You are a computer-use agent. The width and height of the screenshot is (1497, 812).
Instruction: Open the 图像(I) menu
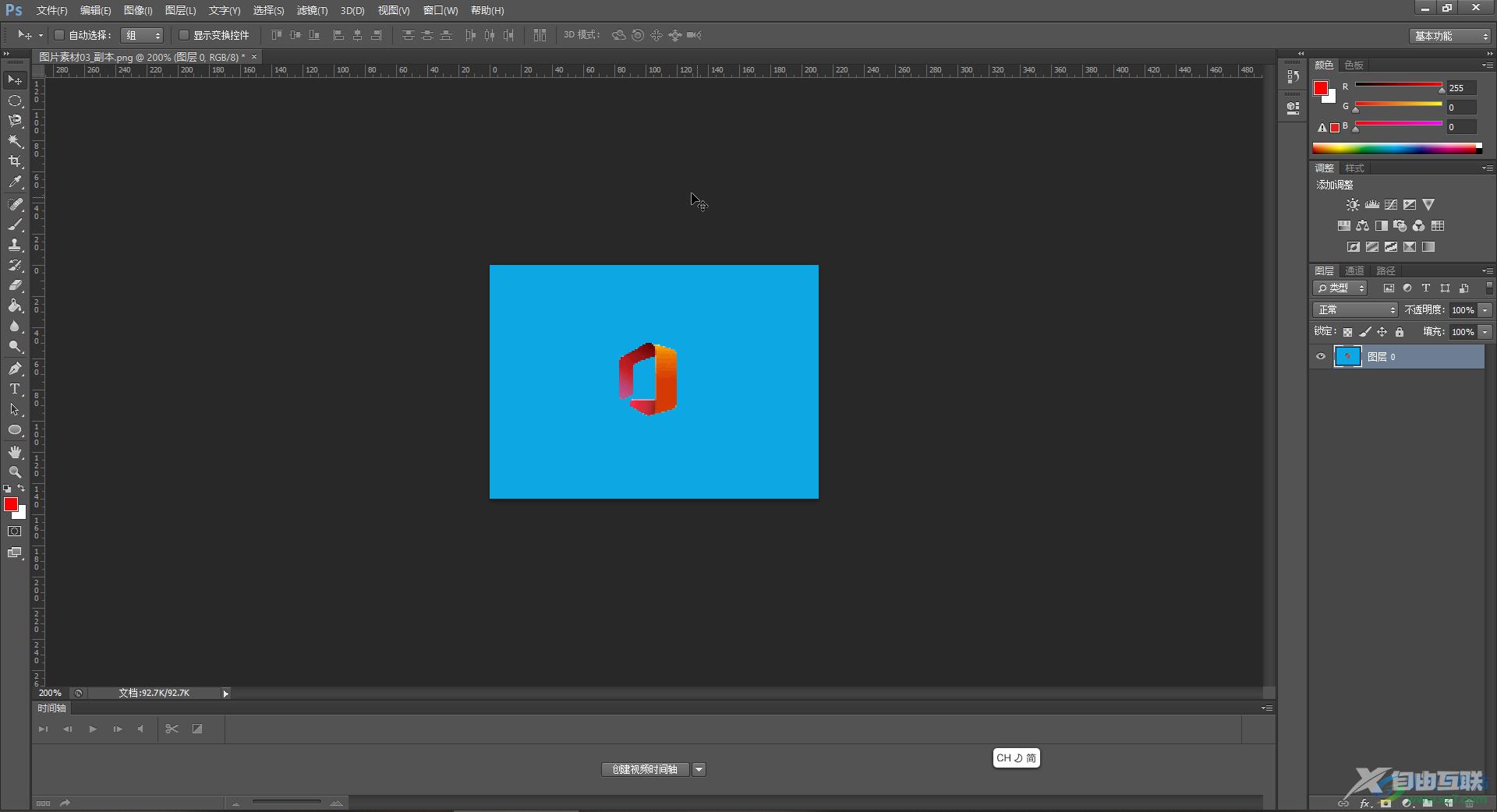(138, 10)
